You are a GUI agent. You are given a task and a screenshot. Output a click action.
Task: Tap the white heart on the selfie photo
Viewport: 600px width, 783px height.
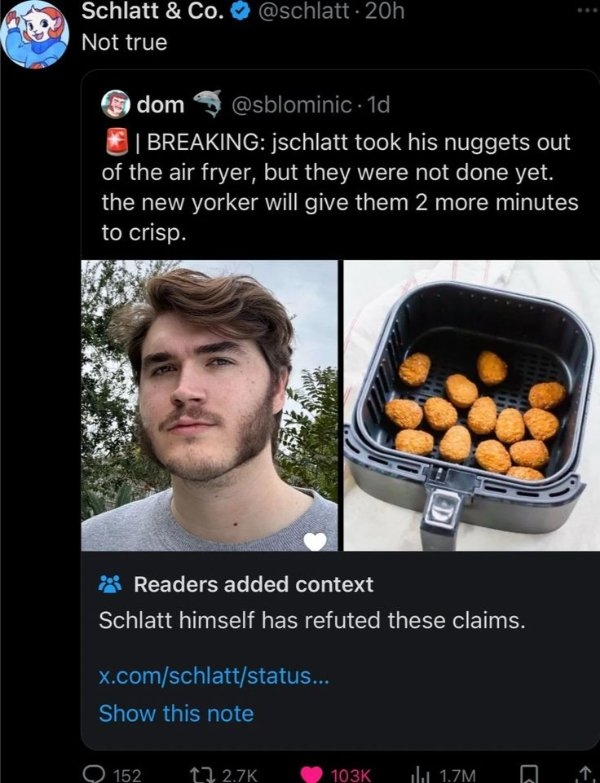click(x=316, y=541)
